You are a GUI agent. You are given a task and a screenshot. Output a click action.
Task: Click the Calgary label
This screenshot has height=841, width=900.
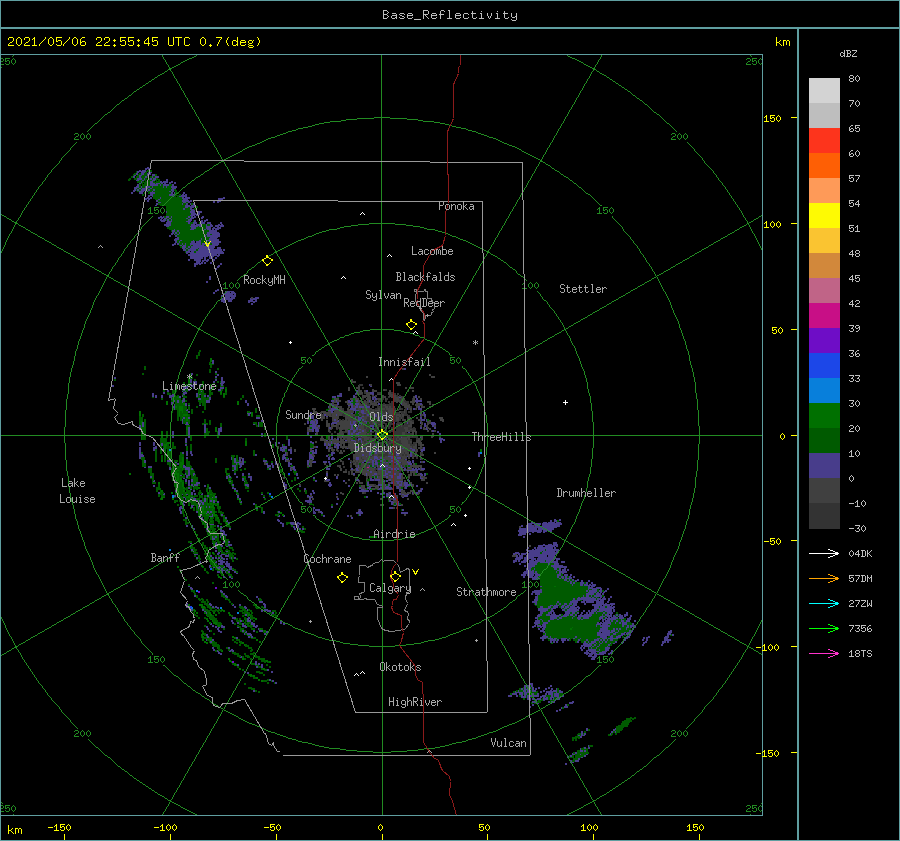(x=390, y=588)
